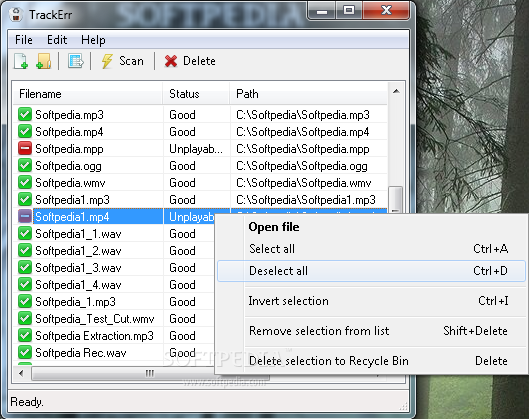Click path C:\Softpedia\Softpedia.ogg

pyautogui.click(x=302, y=166)
